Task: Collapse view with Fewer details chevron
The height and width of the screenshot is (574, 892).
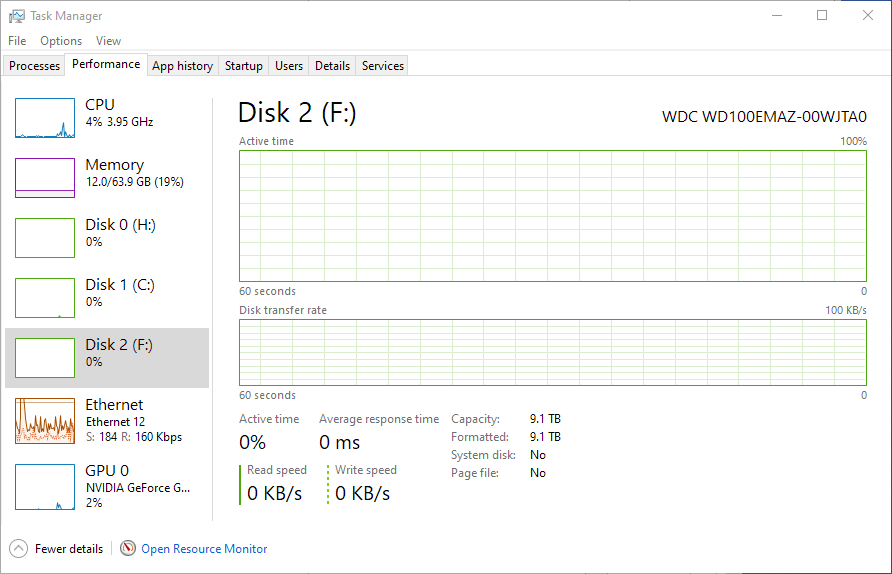Action: coord(19,548)
